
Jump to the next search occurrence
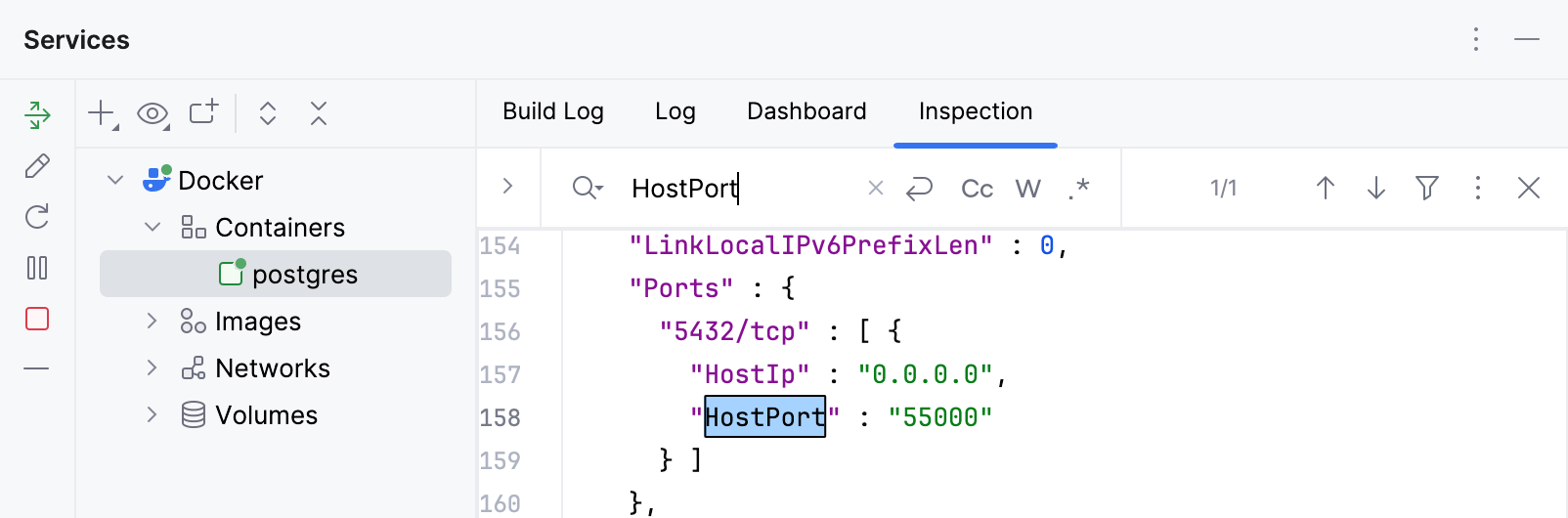[1376, 188]
